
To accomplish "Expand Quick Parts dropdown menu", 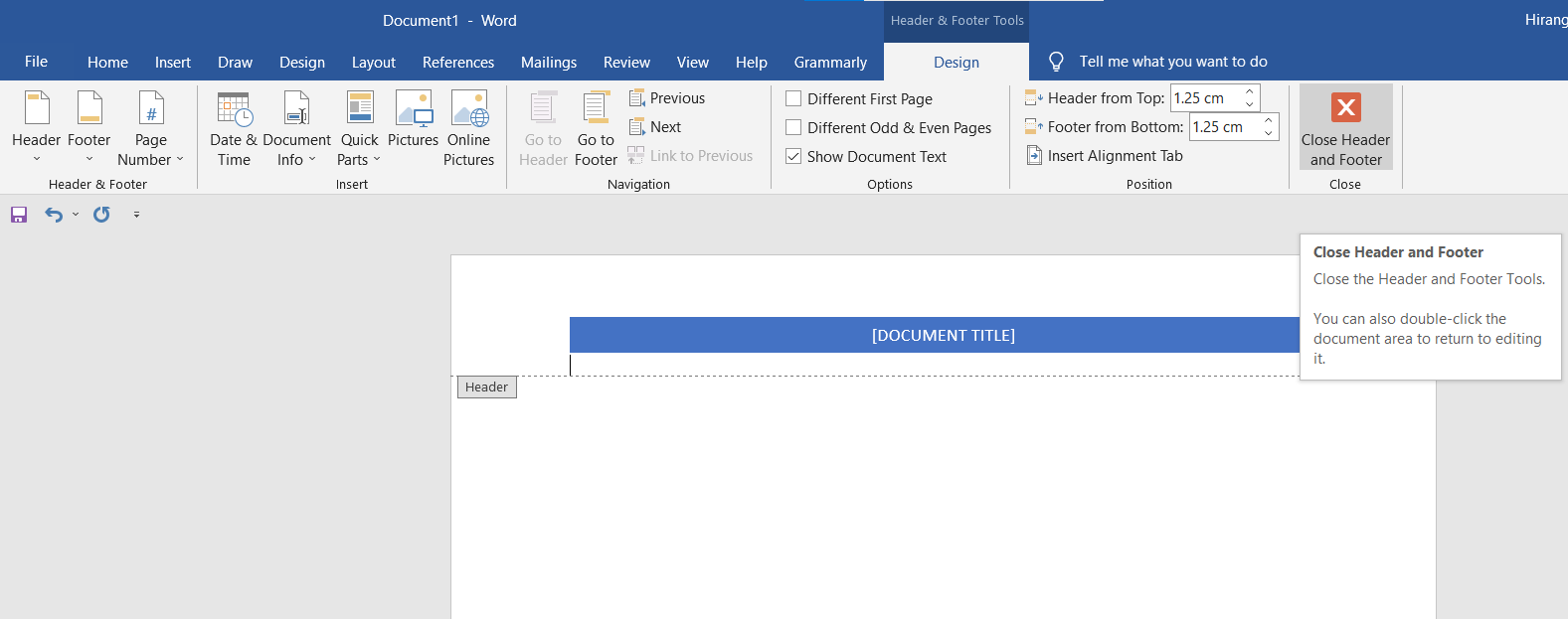I will pyautogui.click(x=359, y=149).
